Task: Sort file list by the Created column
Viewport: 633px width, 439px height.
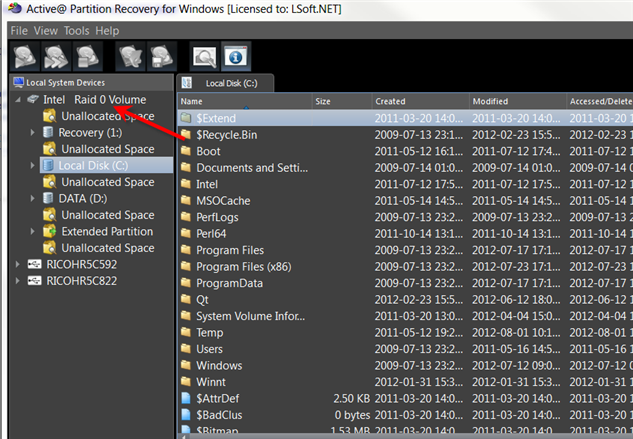Action: (421, 101)
